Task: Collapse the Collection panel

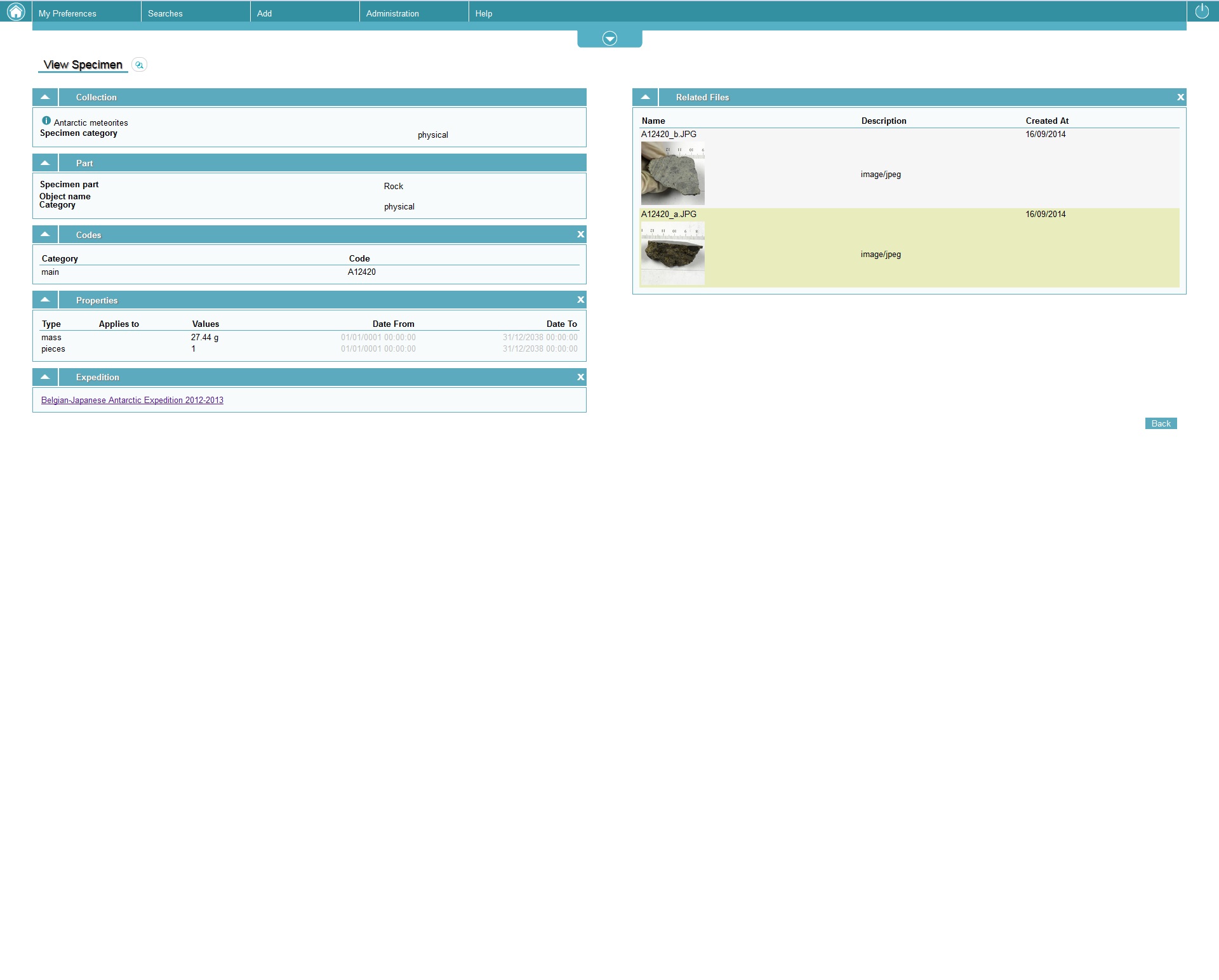Action: [x=45, y=97]
